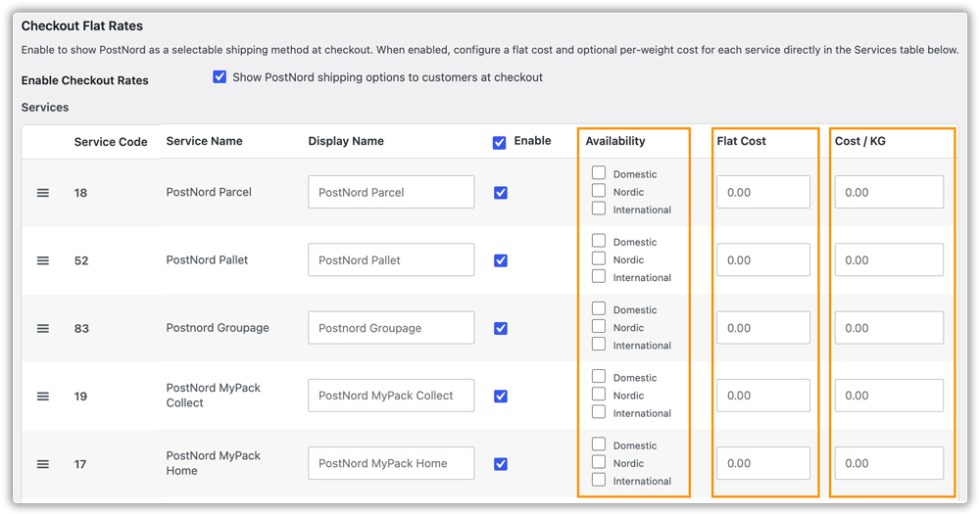Click the Display Name column header
The height and width of the screenshot is (514, 980).
[346, 141]
